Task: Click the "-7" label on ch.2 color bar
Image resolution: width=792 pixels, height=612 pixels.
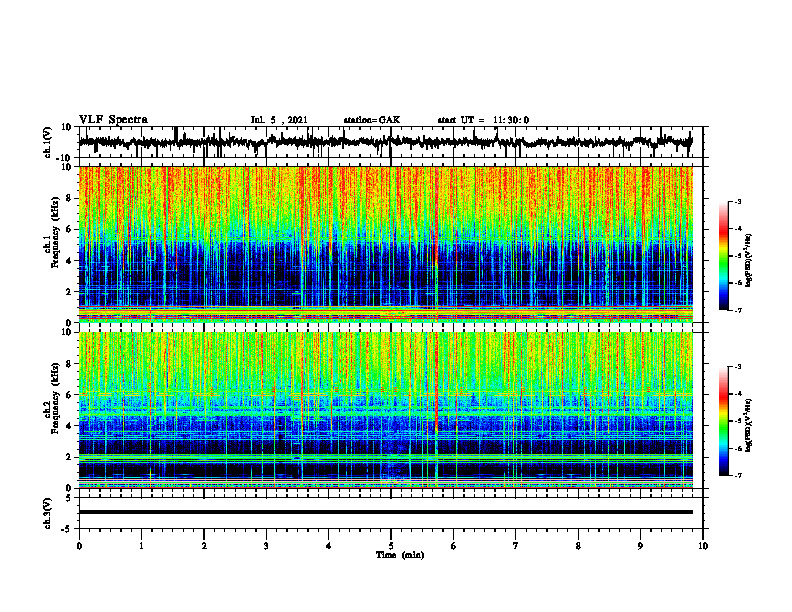Action: click(738, 475)
